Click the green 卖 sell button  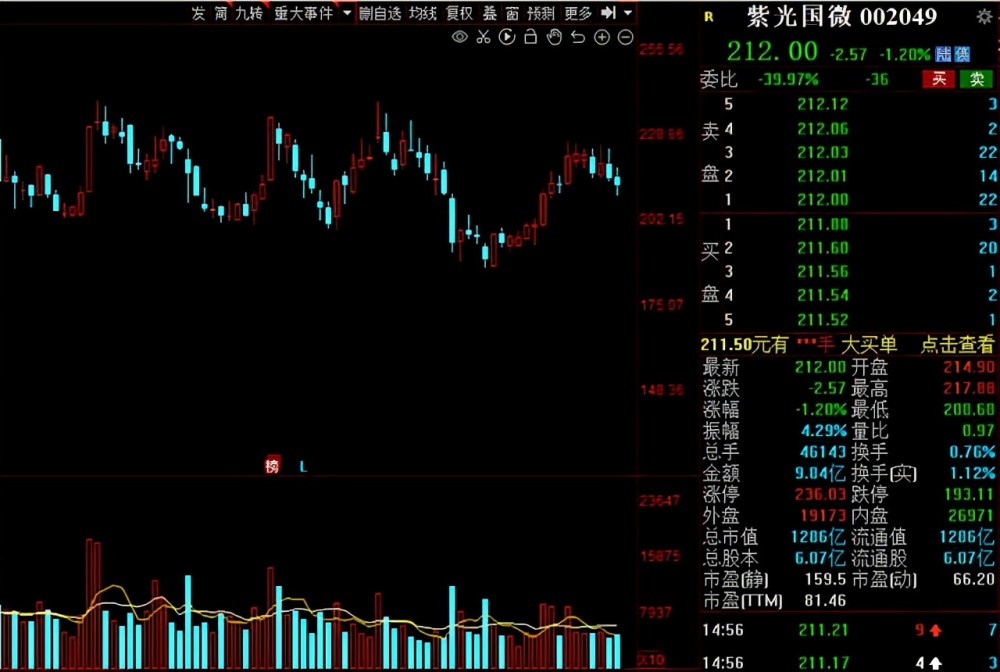coord(976,79)
